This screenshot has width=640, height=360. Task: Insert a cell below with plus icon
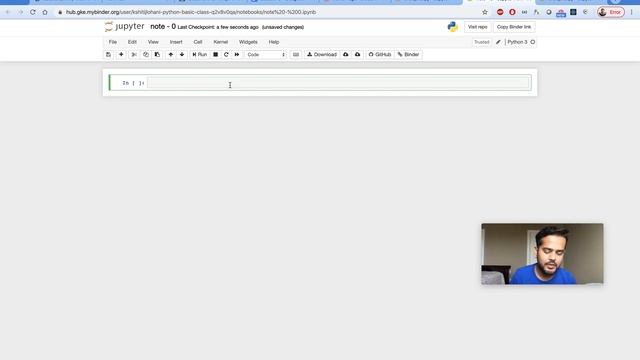point(121,54)
